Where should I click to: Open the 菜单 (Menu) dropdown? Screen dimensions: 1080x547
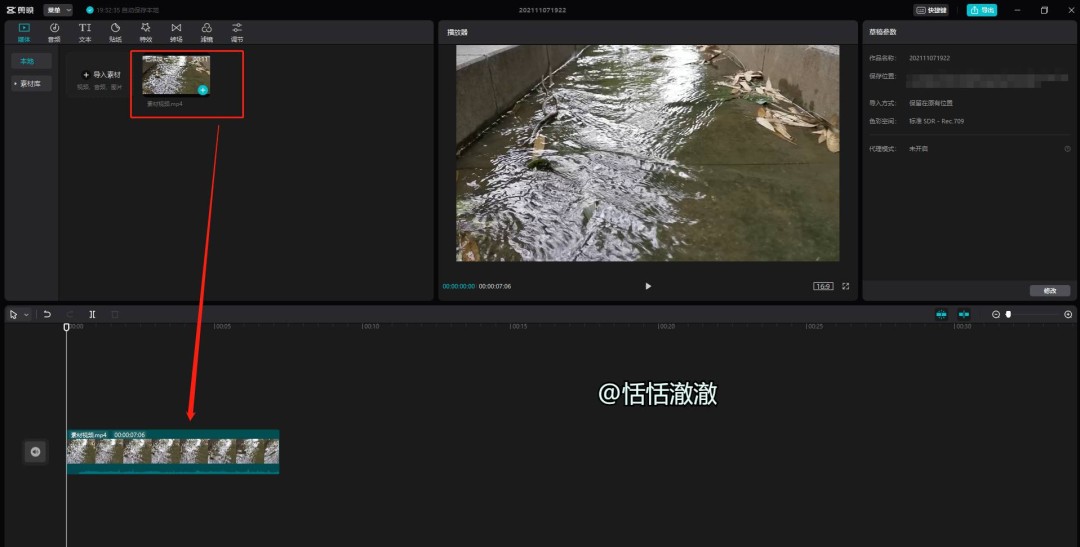click(58, 10)
